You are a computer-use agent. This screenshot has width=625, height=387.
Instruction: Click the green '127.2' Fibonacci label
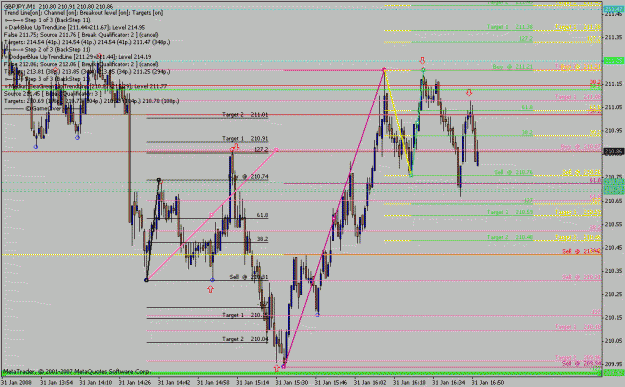[526, 39]
